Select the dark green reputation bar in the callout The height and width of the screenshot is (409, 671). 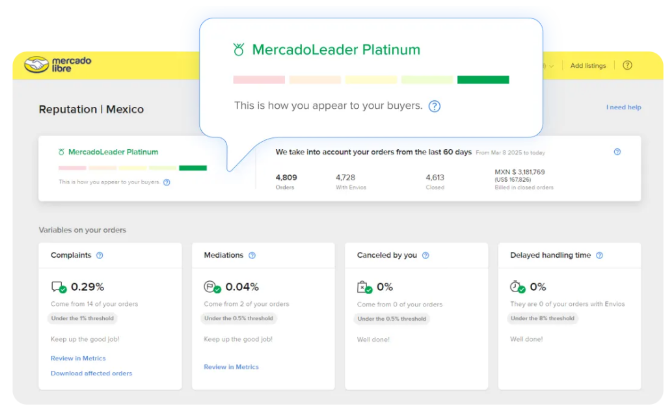click(x=483, y=80)
